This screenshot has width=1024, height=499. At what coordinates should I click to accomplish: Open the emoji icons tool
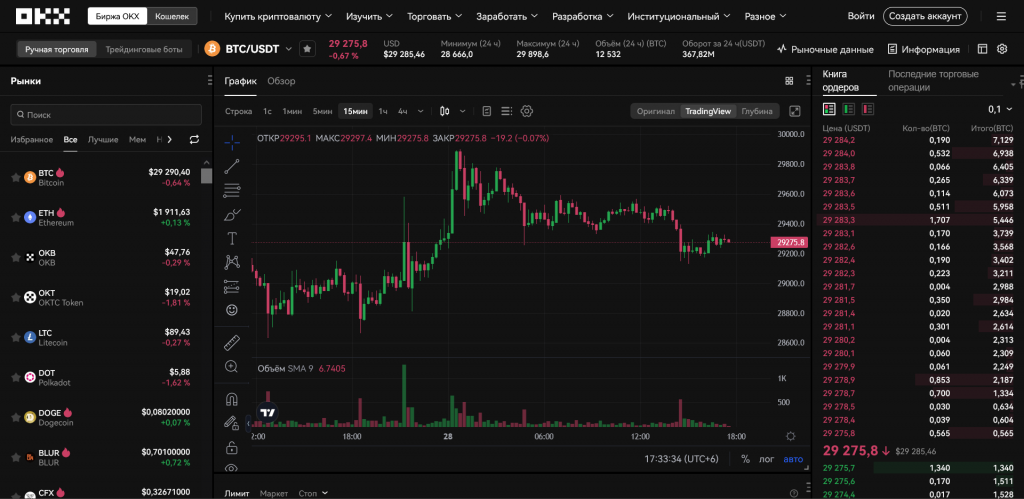pyautogui.click(x=232, y=310)
